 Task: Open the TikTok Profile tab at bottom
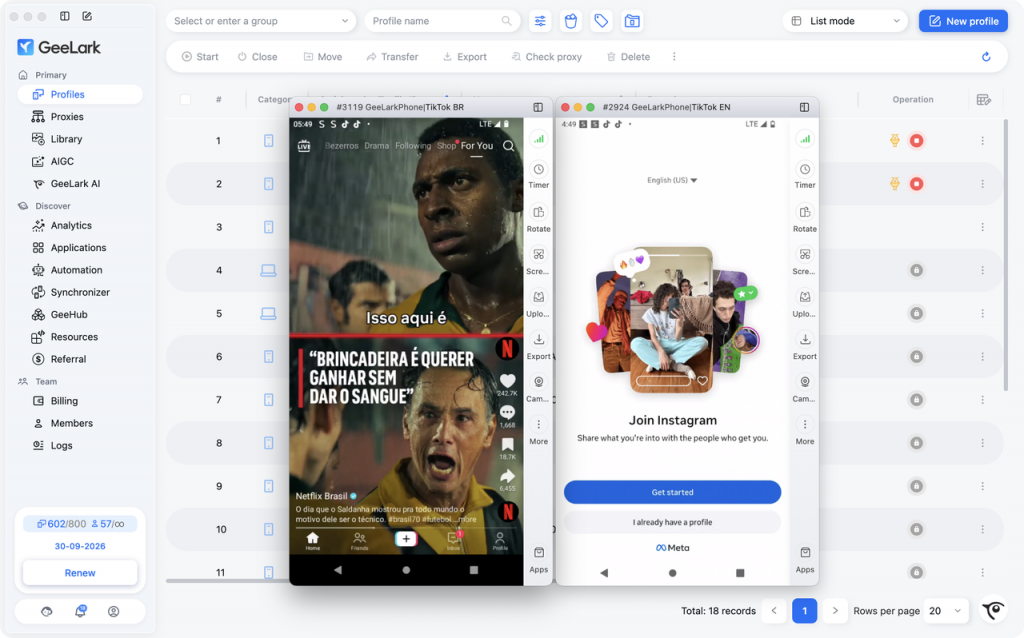pyautogui.click(x=500, y=541)
